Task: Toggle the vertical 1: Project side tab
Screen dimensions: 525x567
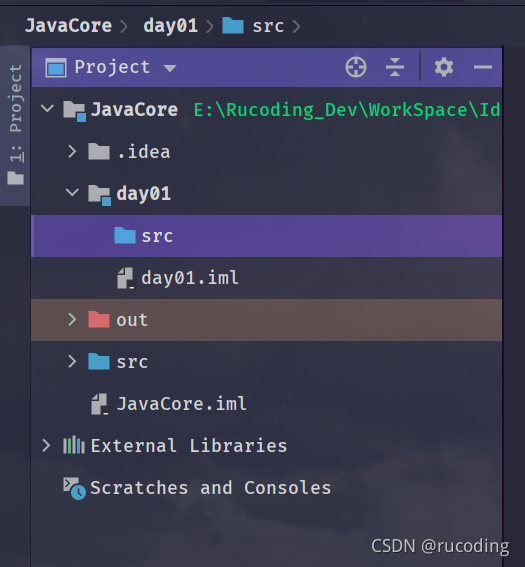Action: click(15, 125)
